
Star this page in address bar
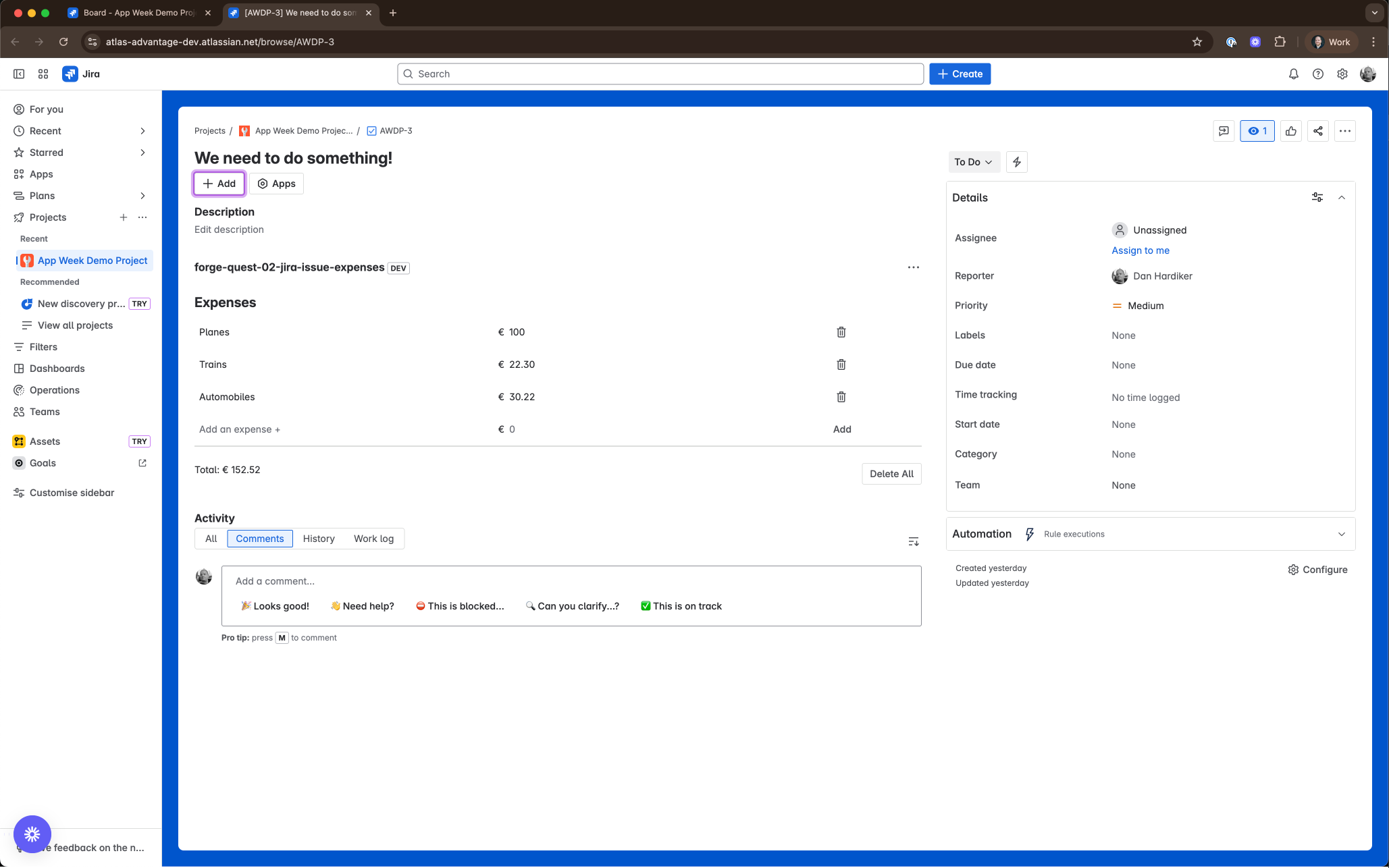pyautogui.click(x=1197, y=42)
